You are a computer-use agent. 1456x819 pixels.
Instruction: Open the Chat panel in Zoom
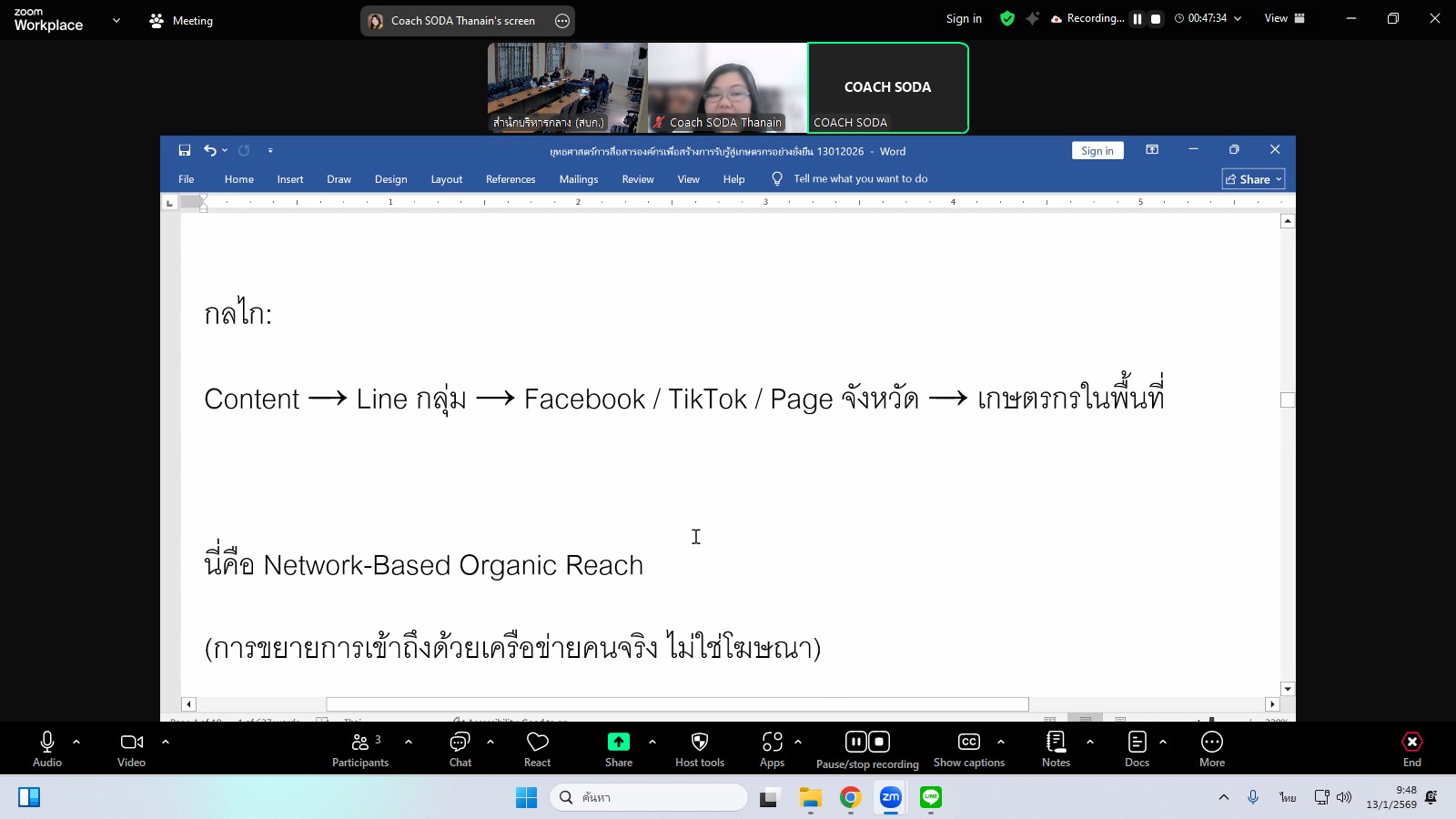click(x=460, y=748)
